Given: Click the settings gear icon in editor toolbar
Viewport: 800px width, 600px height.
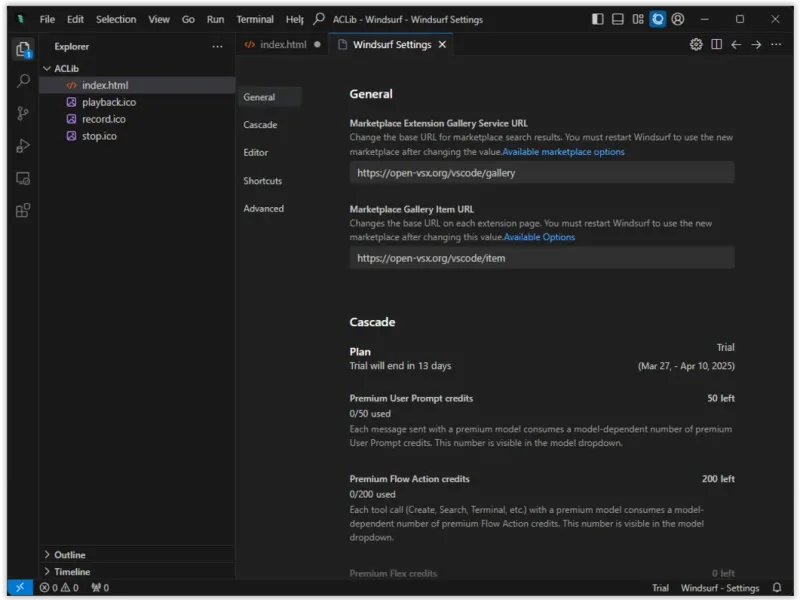Looking at the screenshot, I should point(696,44).
